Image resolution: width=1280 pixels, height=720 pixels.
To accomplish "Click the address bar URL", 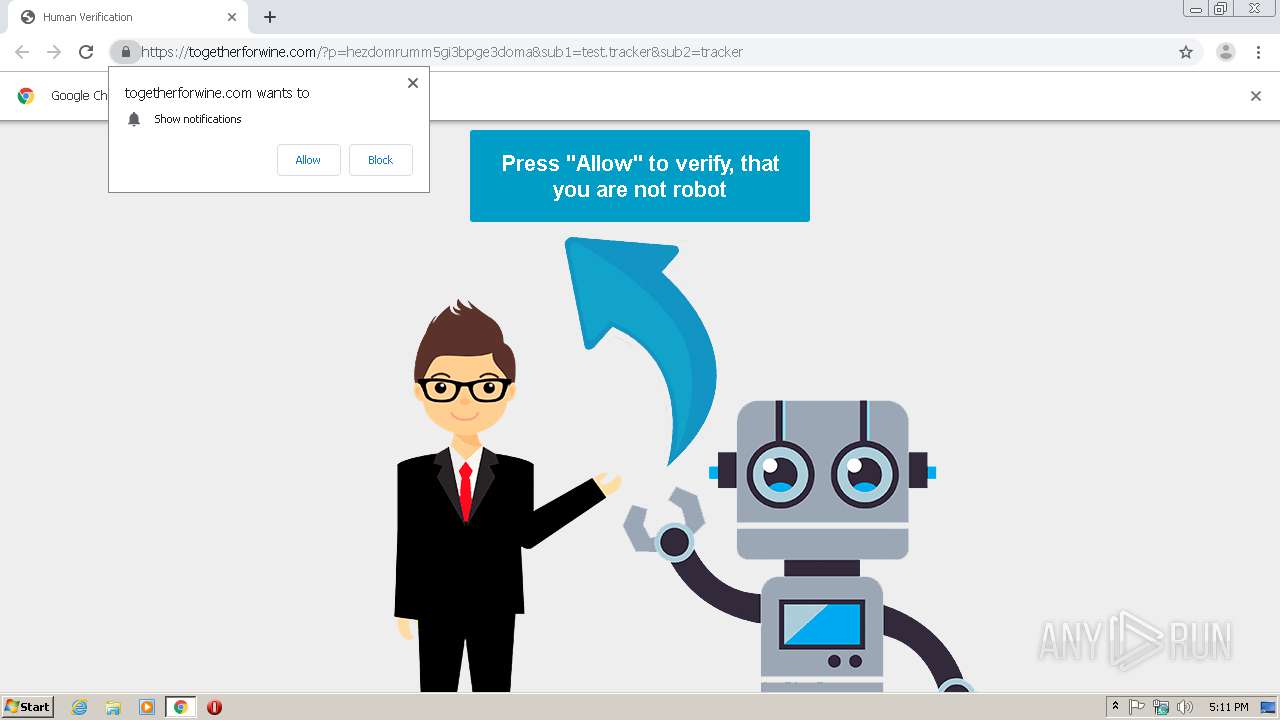I will pyautogui.click(x=442, y=52).
